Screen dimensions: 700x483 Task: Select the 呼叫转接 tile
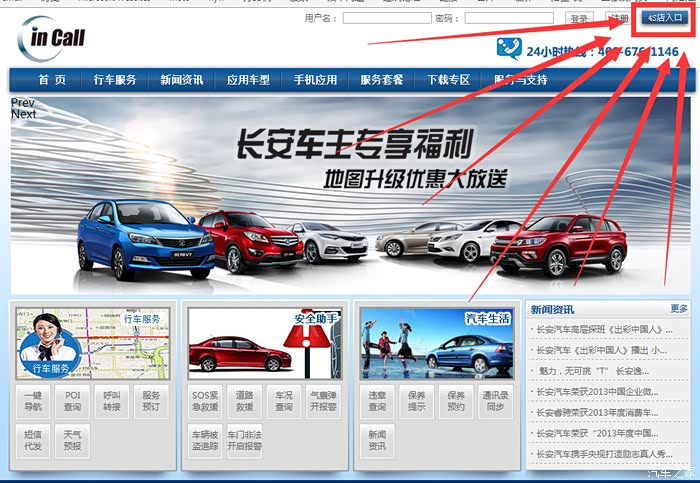(112, 401)
